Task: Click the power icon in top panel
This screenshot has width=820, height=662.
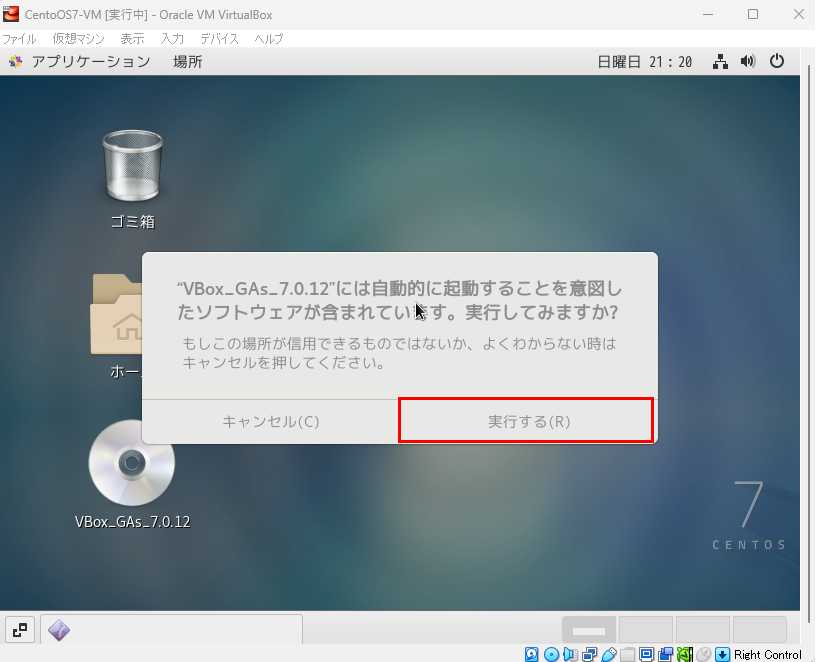Action: pyautogui.click(x=777, y=61)
